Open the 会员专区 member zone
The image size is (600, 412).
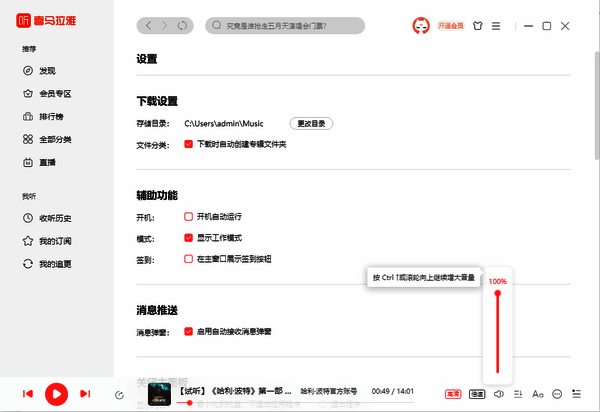pyautogui.click(x=47, y=94)
